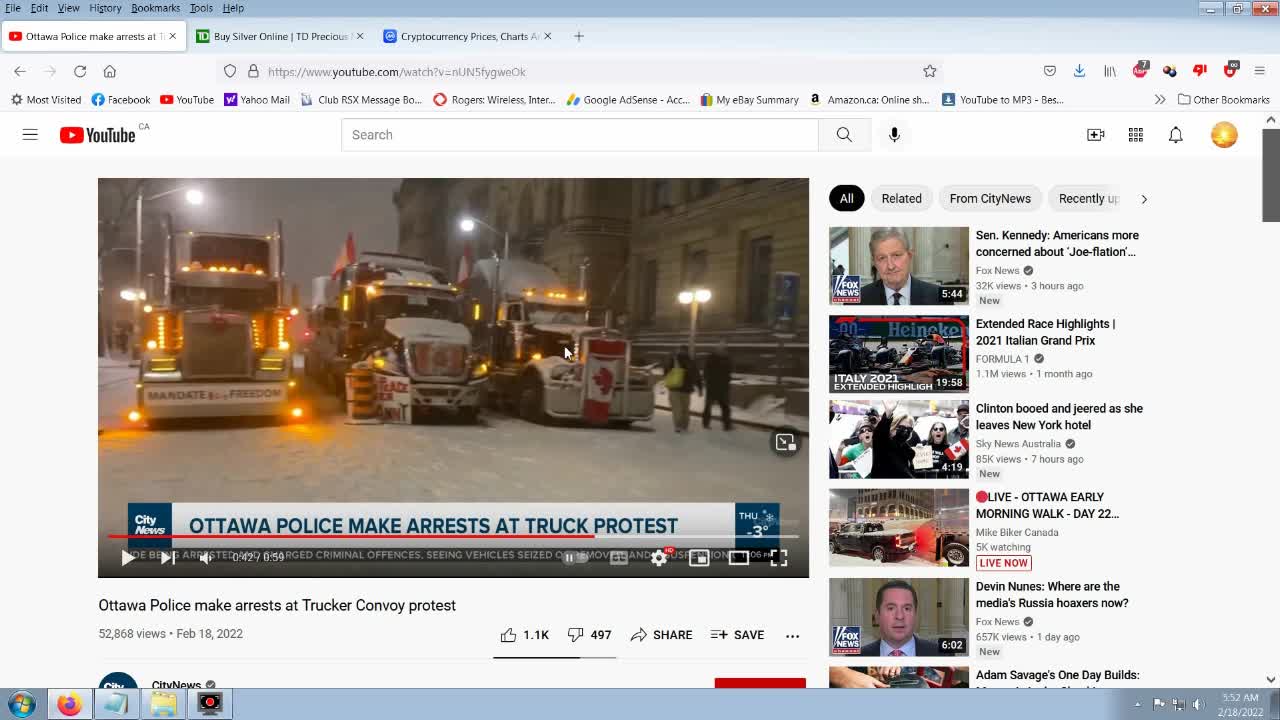Open the Create video button
The image size is (1280, 720).
point(1096,135)
